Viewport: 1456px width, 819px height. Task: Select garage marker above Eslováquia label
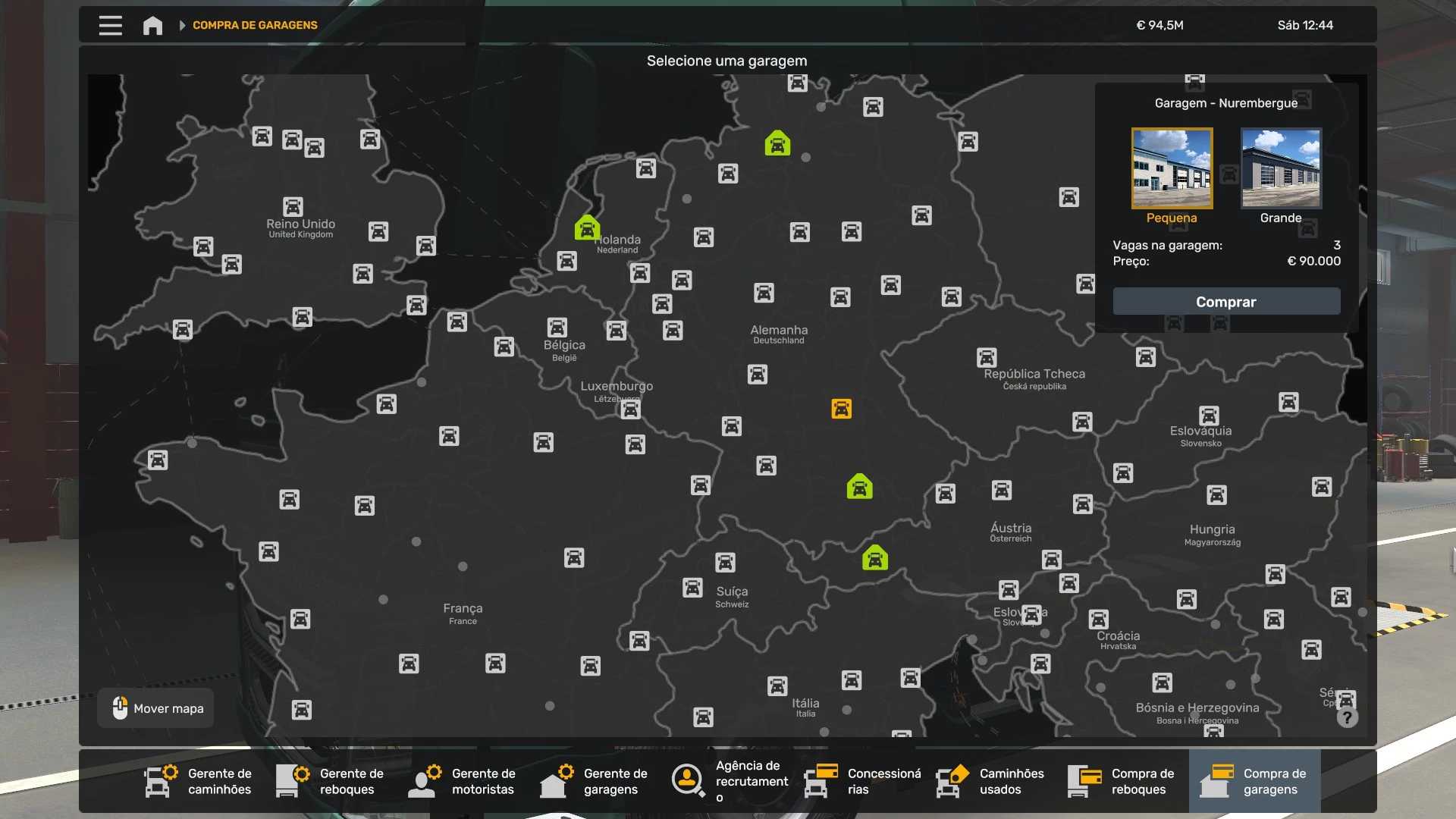1209,416
